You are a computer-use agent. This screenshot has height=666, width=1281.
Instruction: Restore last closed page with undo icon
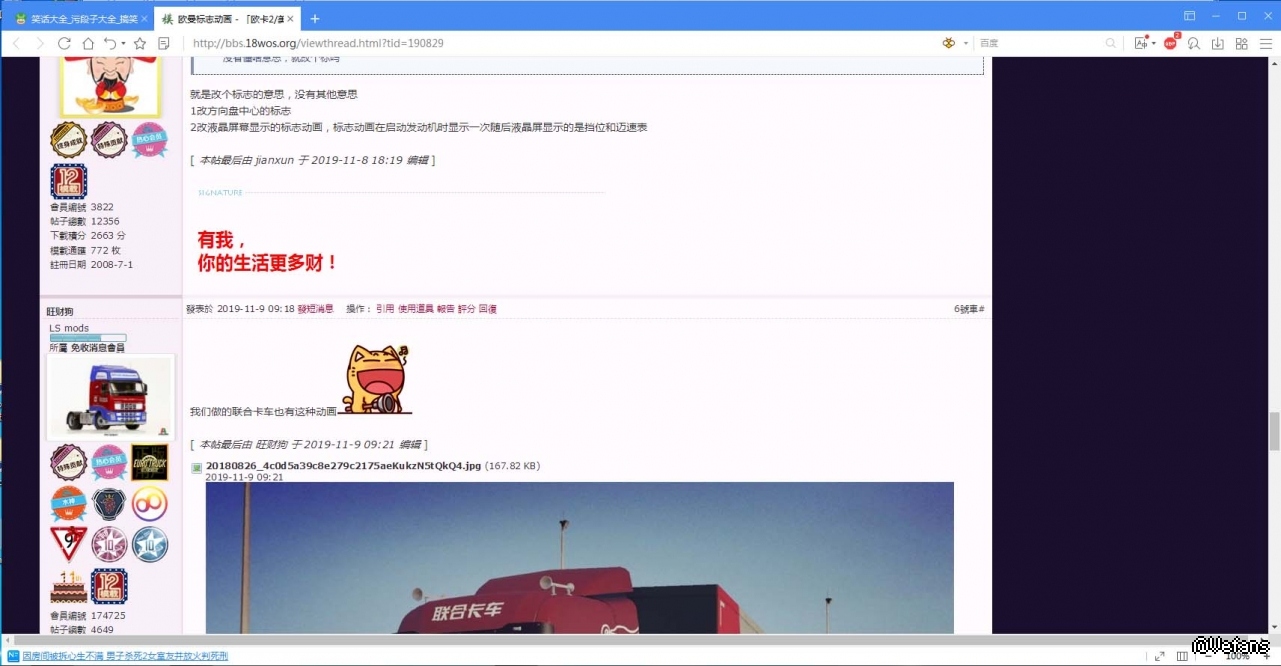pos(109,43)
